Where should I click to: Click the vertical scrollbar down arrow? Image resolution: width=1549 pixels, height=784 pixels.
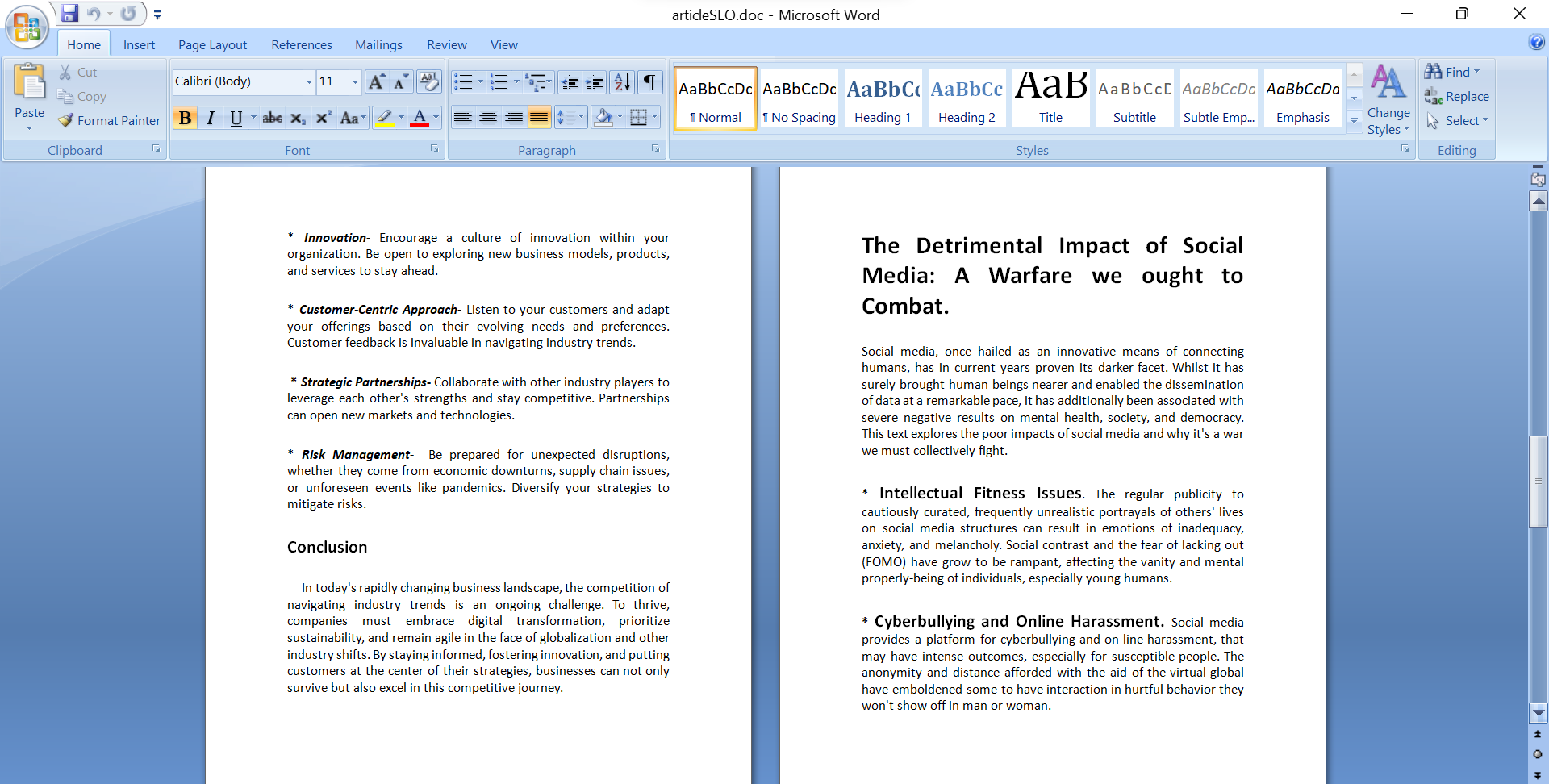1538,713
